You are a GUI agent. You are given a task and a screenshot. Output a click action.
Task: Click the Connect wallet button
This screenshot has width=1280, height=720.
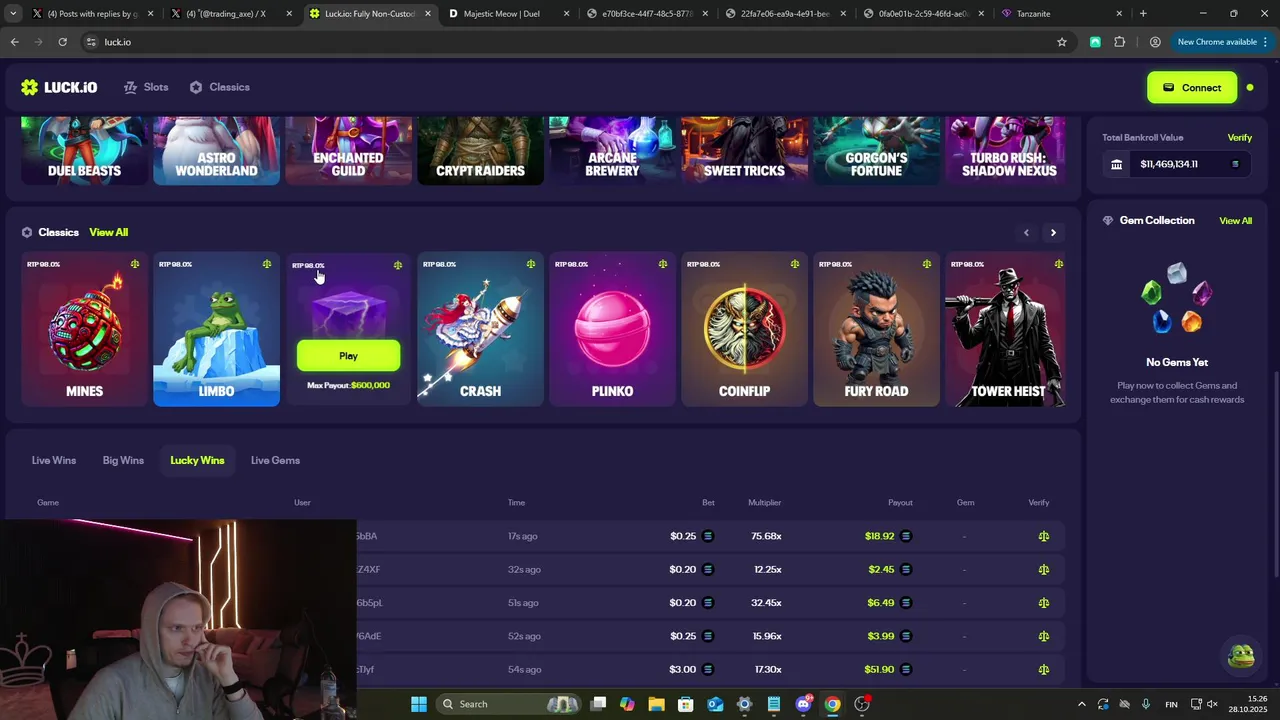coord(1192,87)
